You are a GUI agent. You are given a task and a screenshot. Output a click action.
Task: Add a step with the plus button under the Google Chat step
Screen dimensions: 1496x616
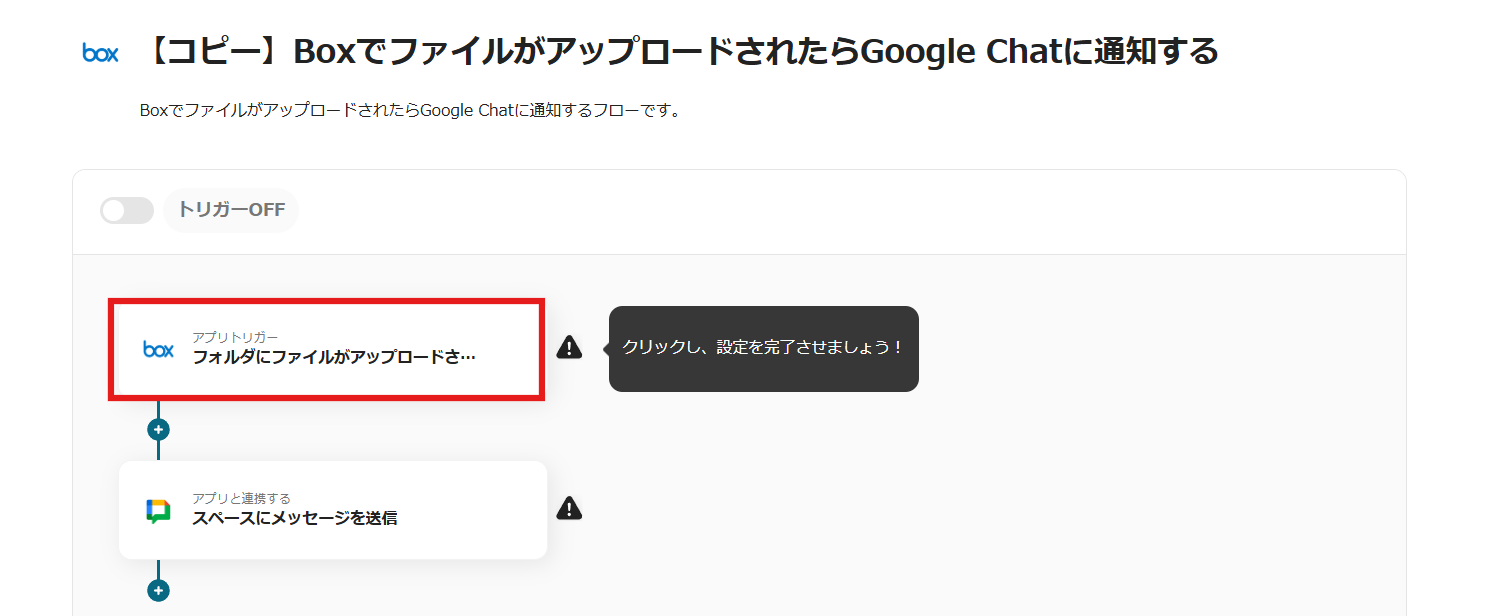[158, 591]
